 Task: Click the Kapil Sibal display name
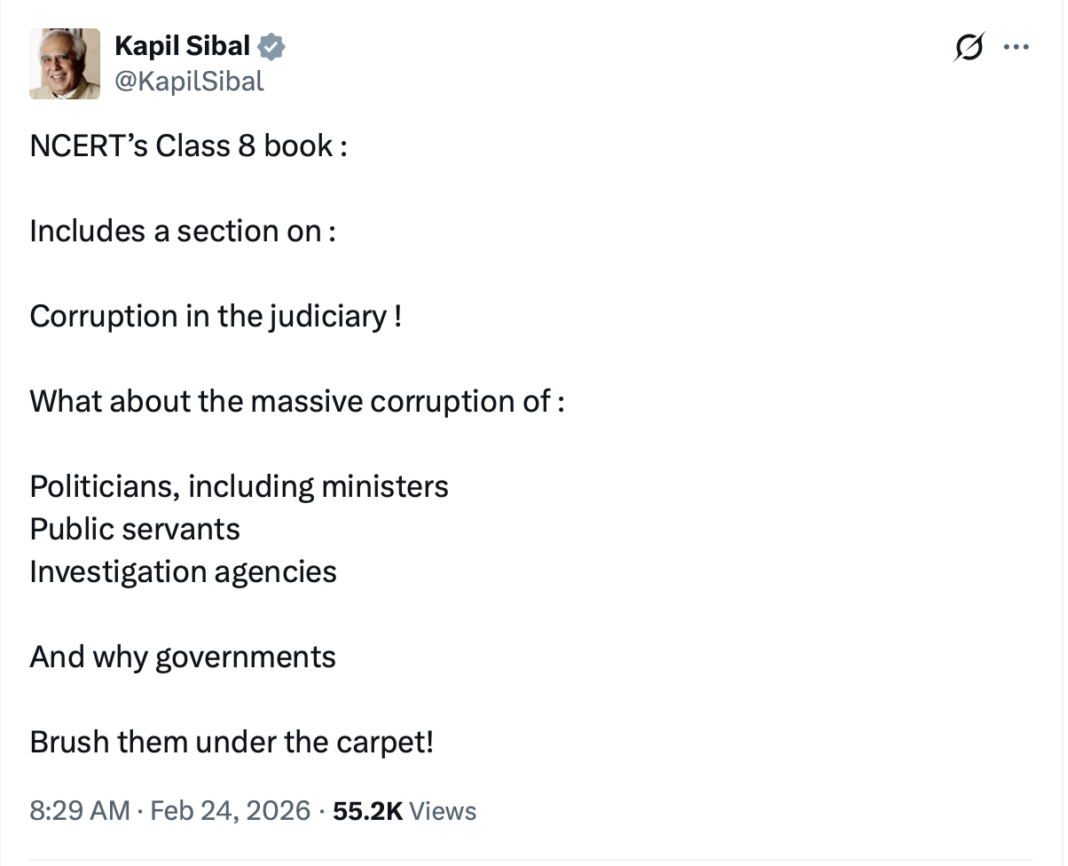click(182, 46)
